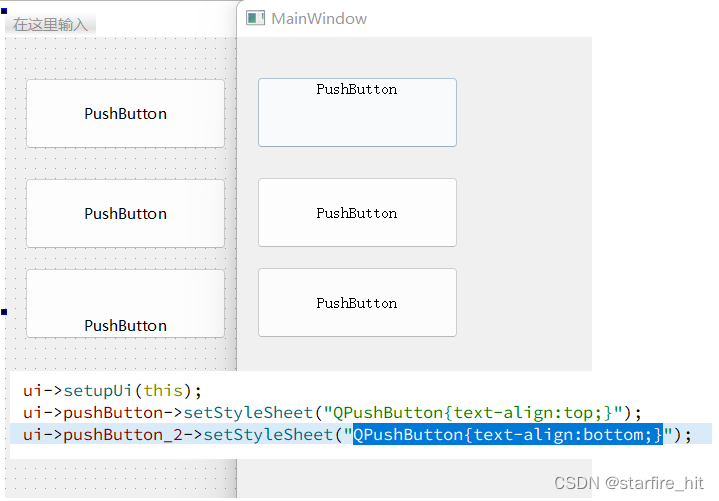The width and height of the screenshot is (719, 501).
Task: Click the MainWindow title text
Action: (319, 19)
